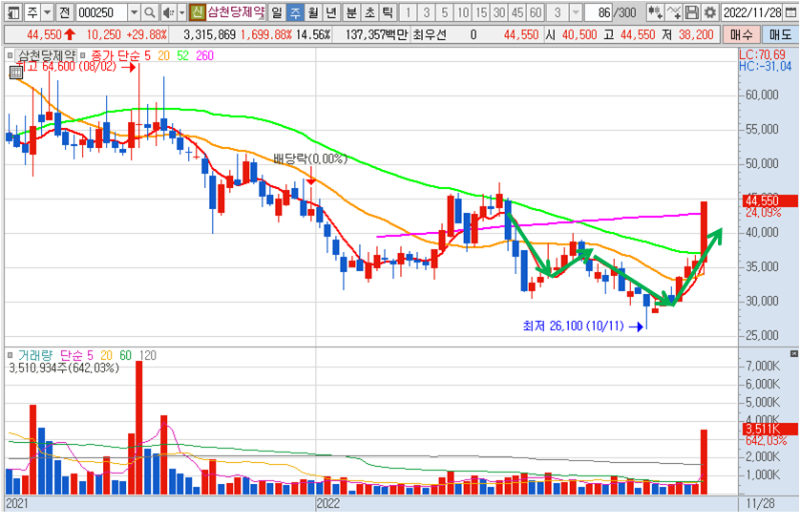This screenshot has height=512, width=800.
Task: Select minute 분 chart period
Action: click(x=351, y=12)
